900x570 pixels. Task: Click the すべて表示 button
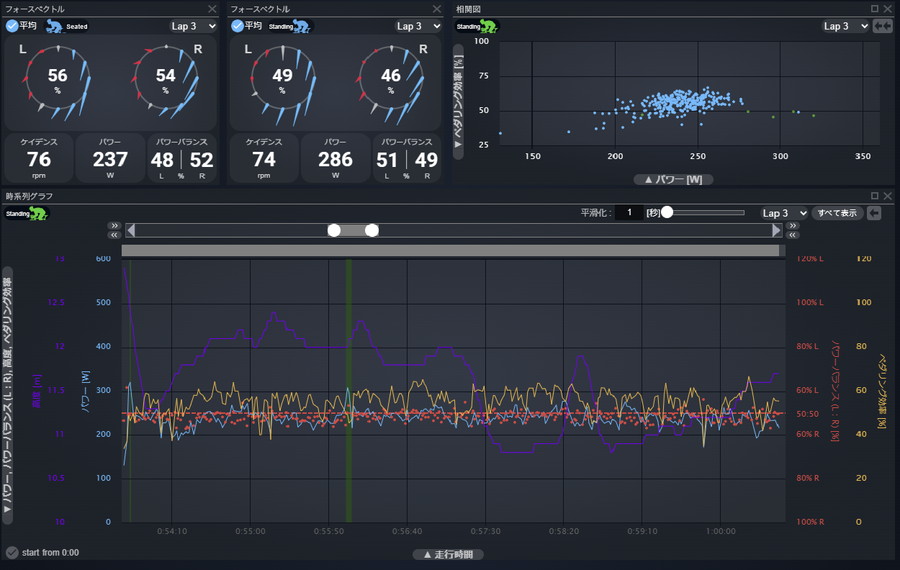837,213
